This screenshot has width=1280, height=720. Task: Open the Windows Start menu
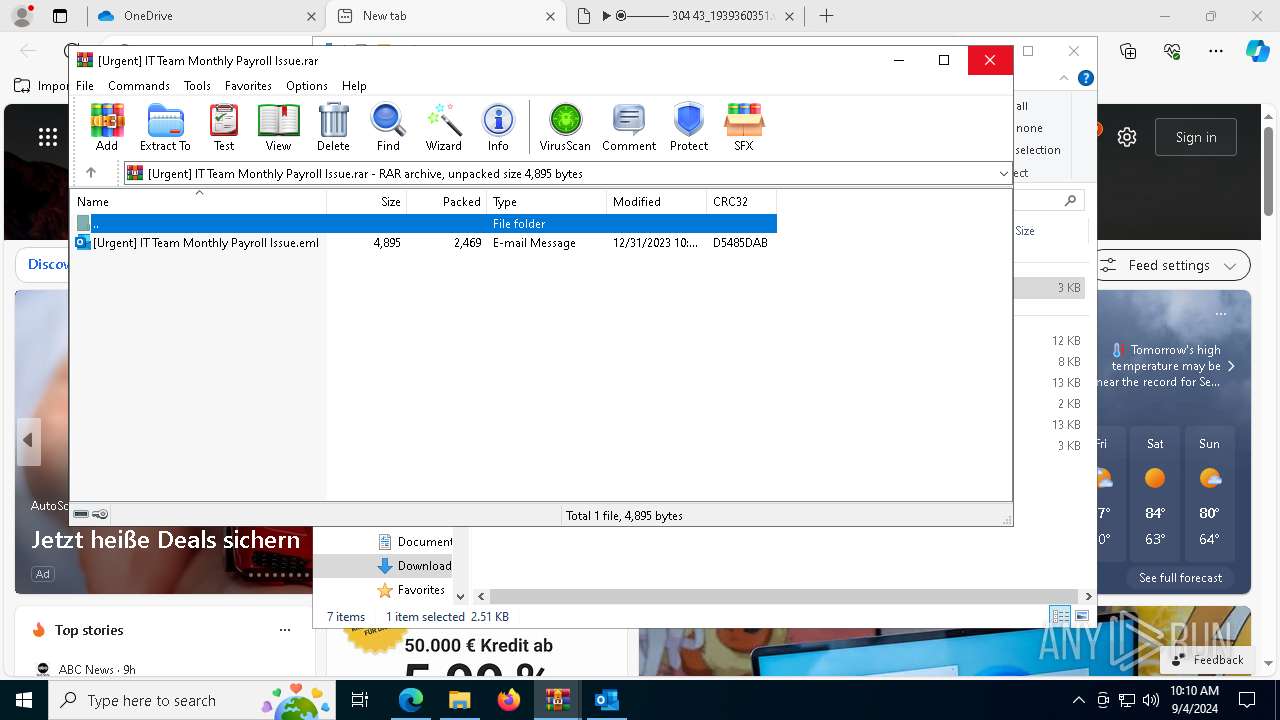(24, 700)
